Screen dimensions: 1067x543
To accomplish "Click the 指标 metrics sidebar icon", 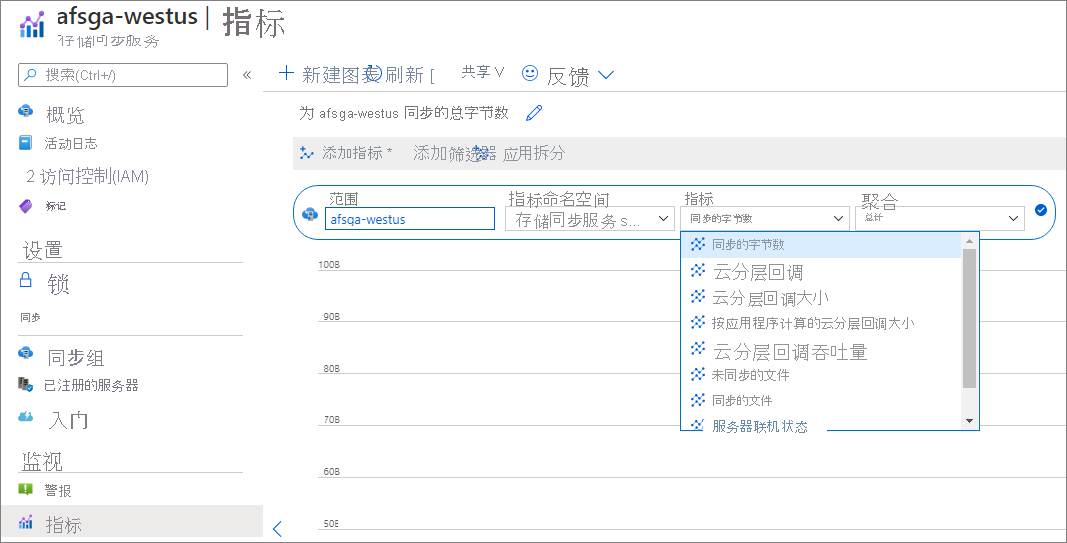I will pos(26,523).
